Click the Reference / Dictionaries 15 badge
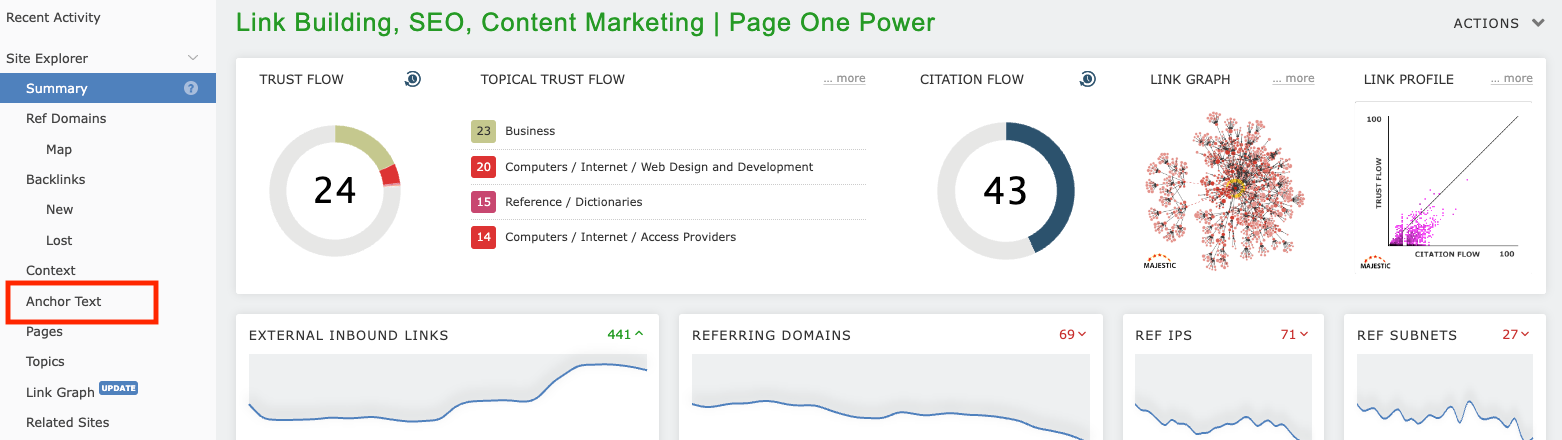 point(484,202)
